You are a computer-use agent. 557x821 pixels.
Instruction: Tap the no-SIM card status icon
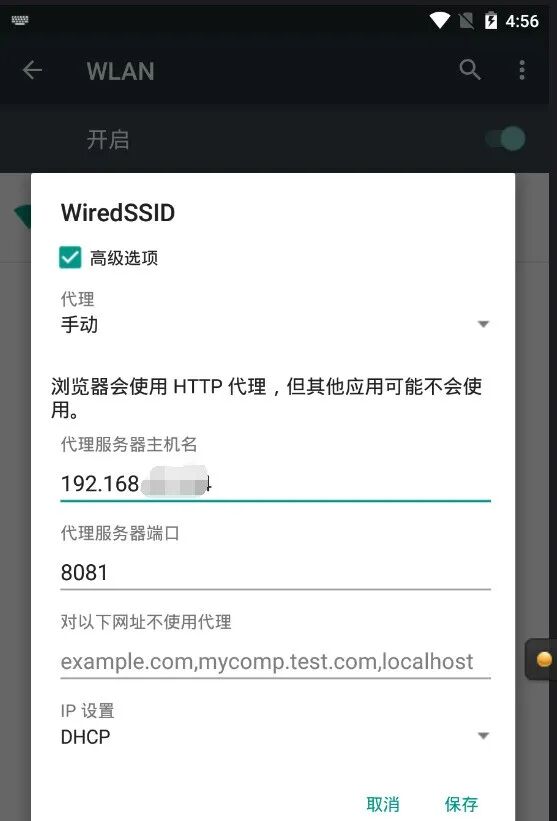click(x=466, y=20)
